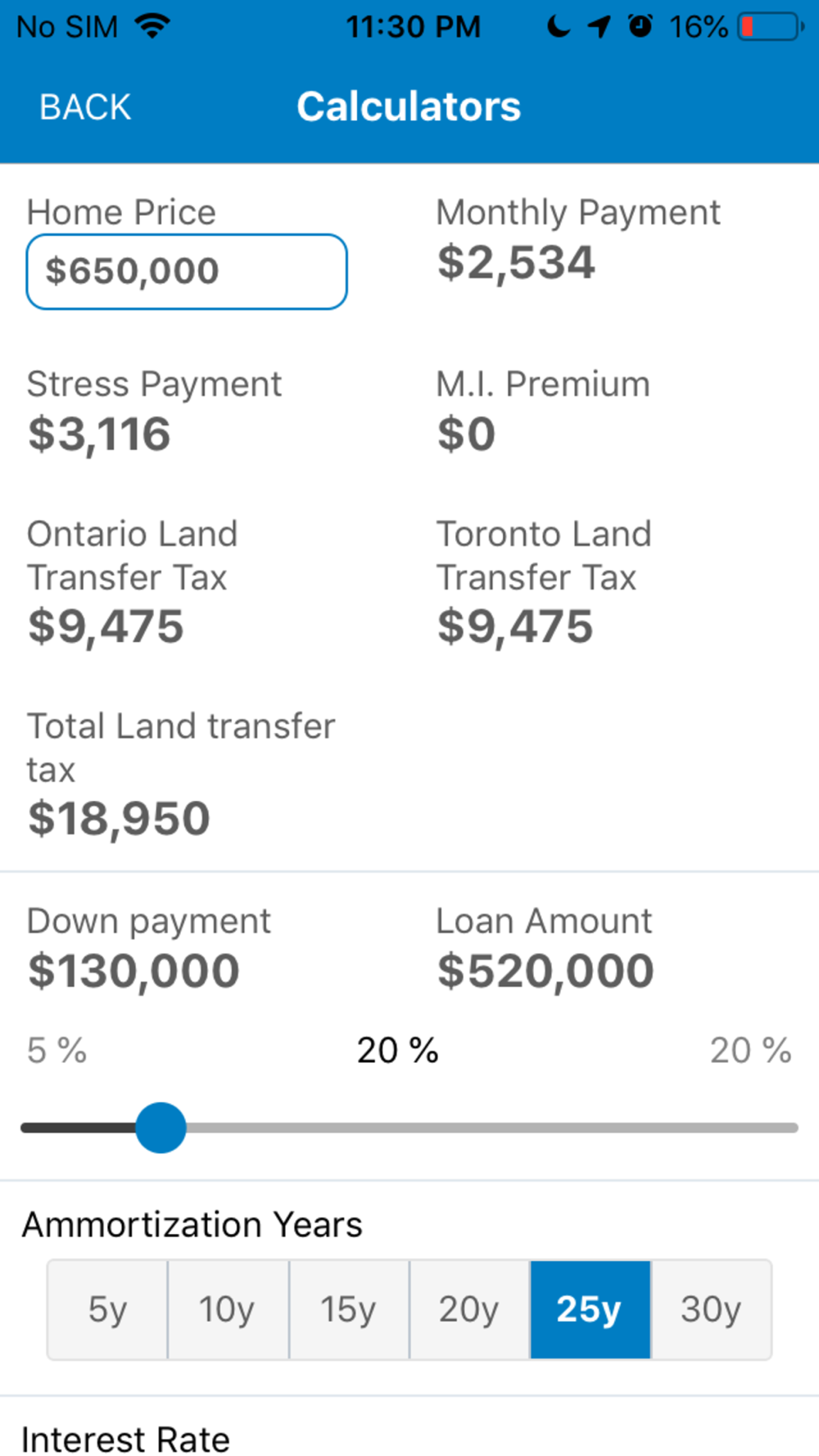The image size is (819, 1456).
Task: Tap the Do Not Disturb moon icon
Action: 558,26
